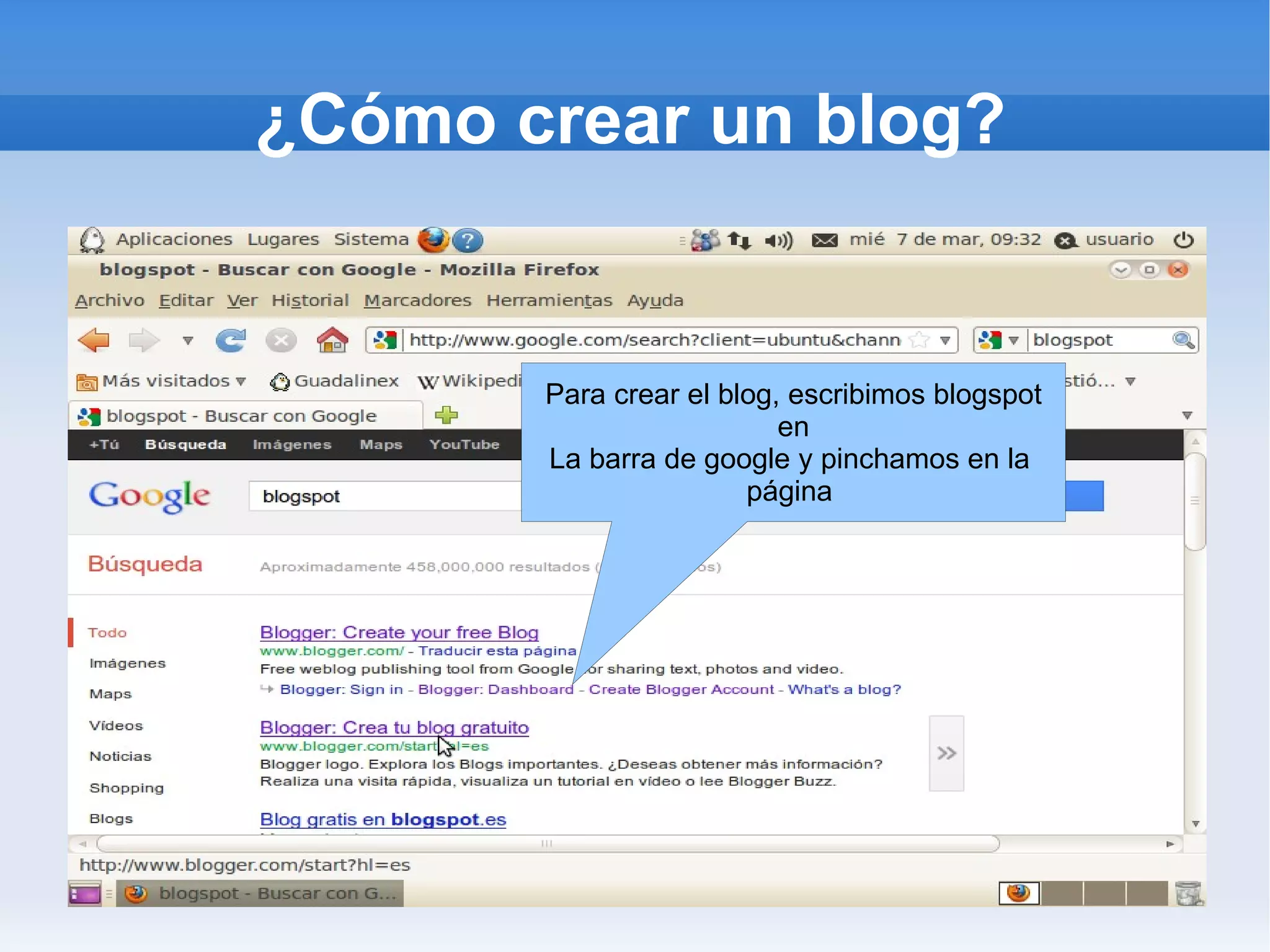
Task: Filter results by Shopping in sidebar
Action: 127,788
